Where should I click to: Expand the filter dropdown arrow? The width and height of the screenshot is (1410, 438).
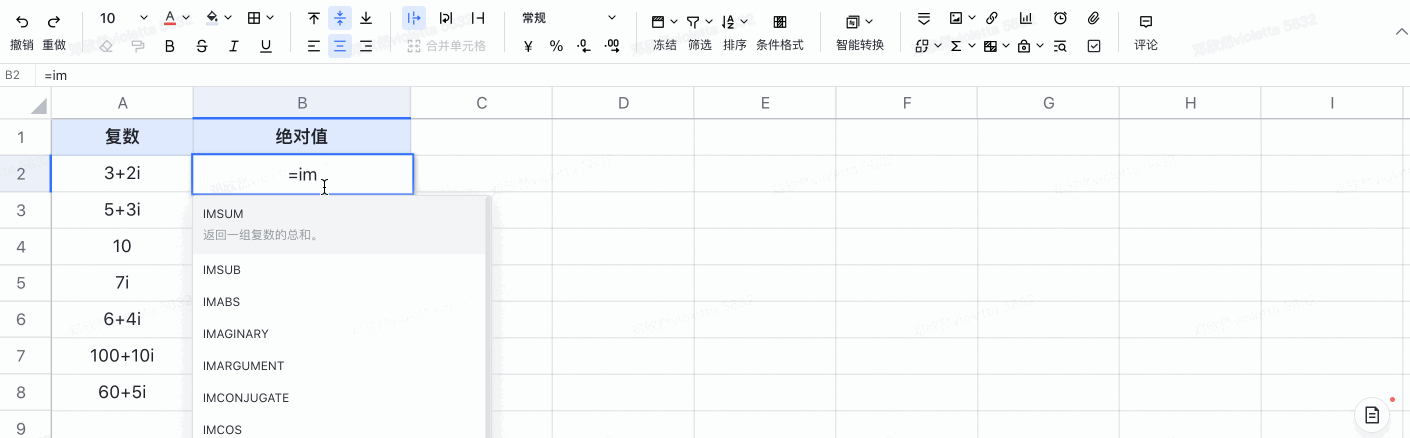709,21
